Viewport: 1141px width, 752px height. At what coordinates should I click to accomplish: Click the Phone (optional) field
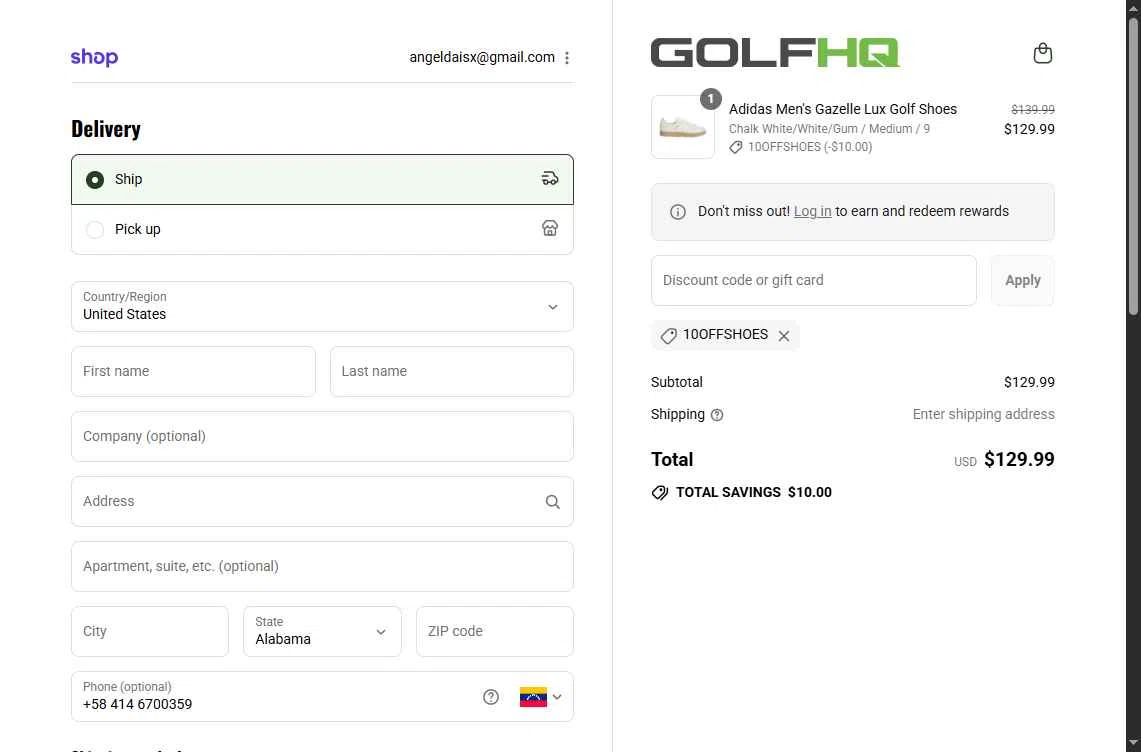(322, 697)
